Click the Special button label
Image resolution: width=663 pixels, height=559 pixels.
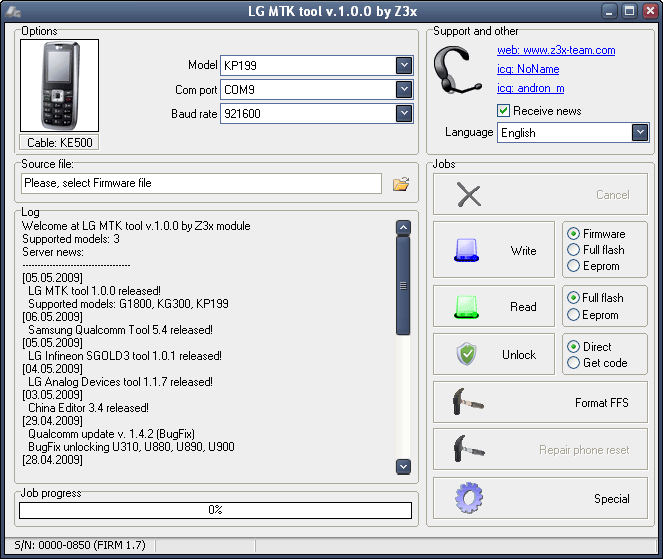click(x=611, y=499)
